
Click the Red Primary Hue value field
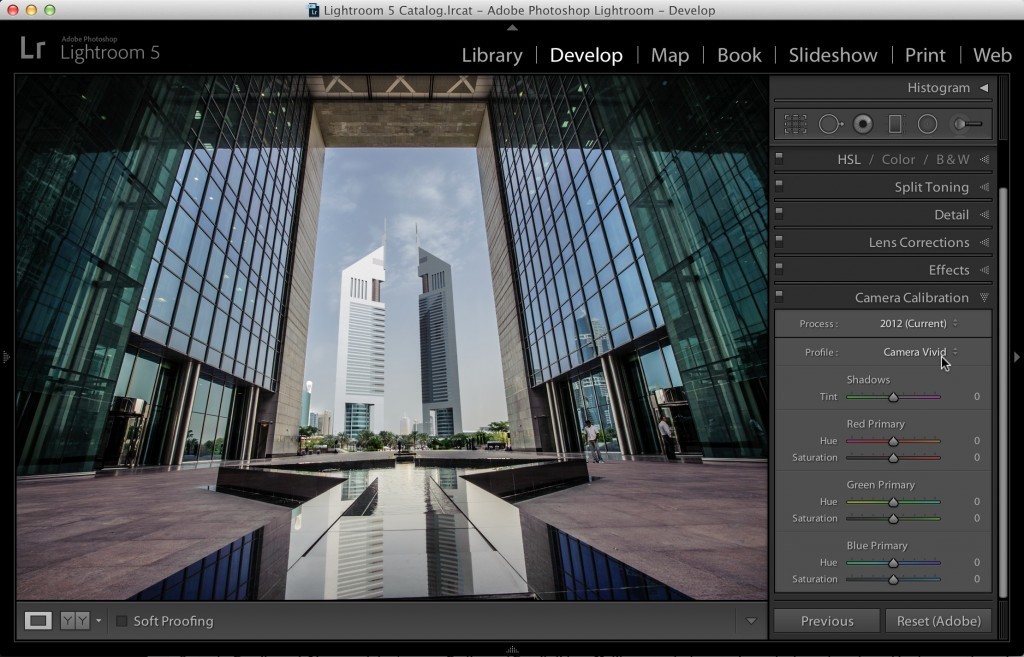[x=976, y=441]
